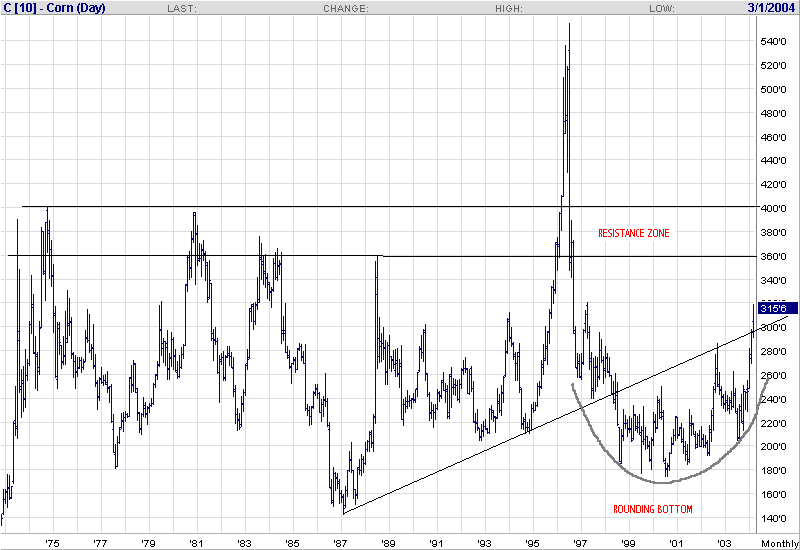Click the '81 year axis label
This screenshot has height=550, width=800.
pos(195,543)
